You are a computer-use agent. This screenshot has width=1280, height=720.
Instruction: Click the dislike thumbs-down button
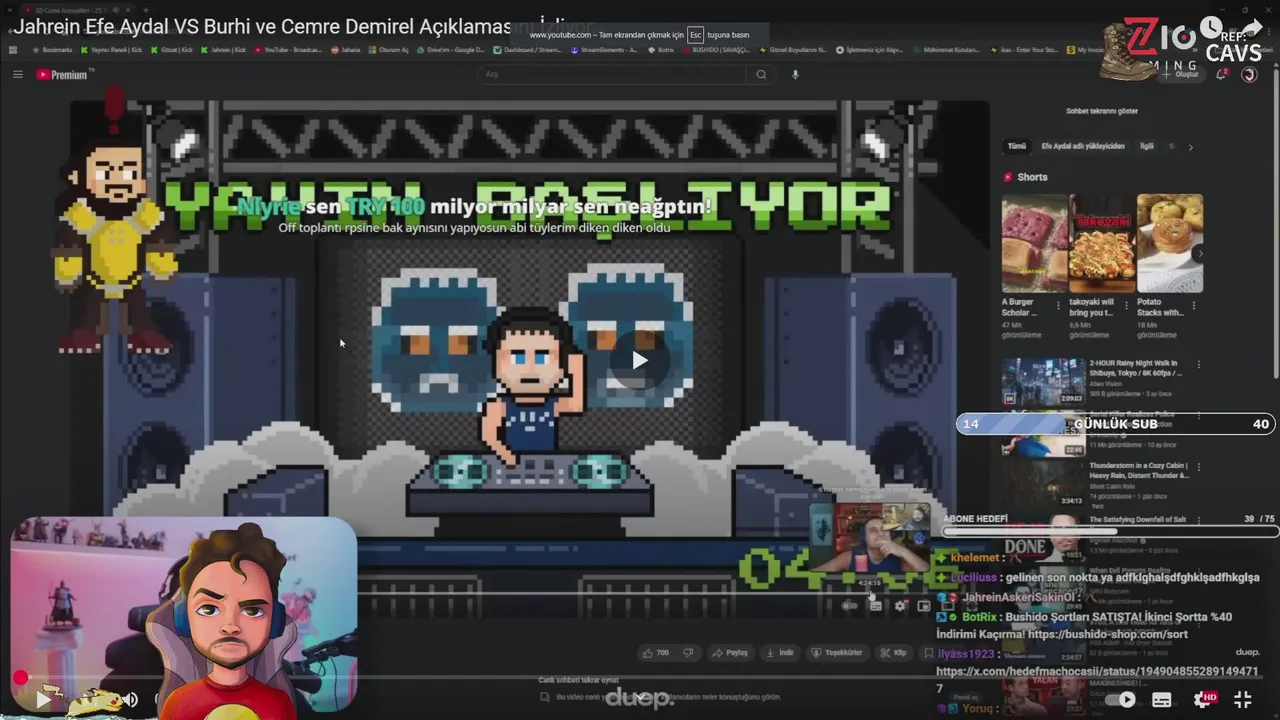(x=688, y=653)
